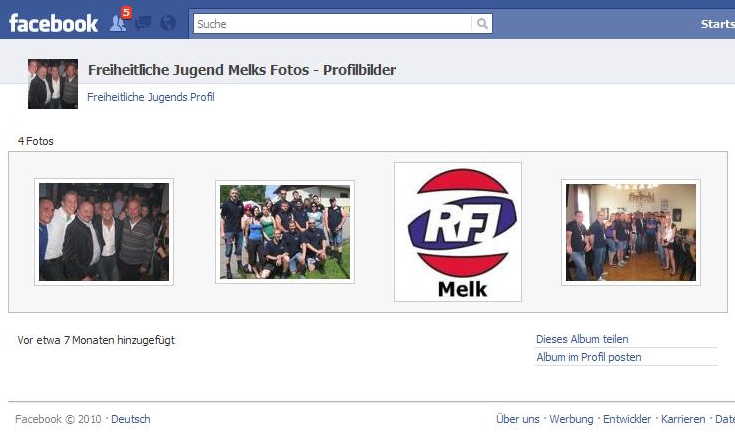This screenshot has height=439, width=735.
Task: Open the Werbung footer link
Action: [571, 419]
